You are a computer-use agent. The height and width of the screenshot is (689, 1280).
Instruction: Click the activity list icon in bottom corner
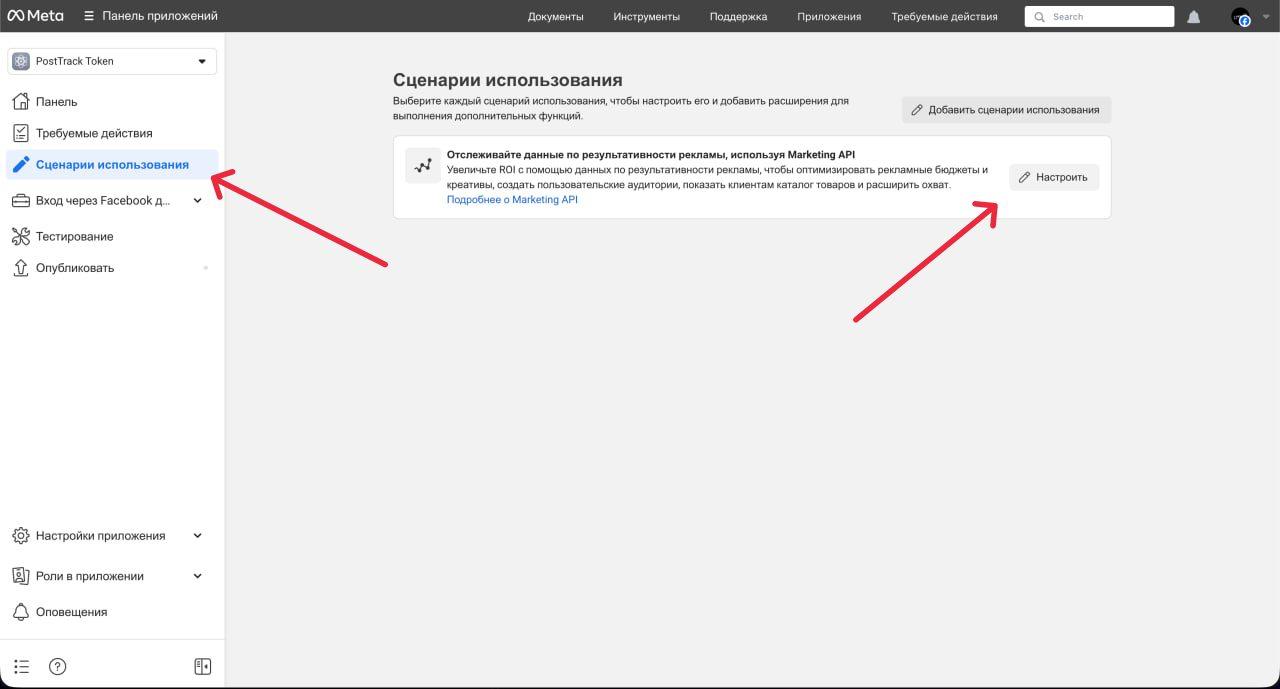coord(21,666)
